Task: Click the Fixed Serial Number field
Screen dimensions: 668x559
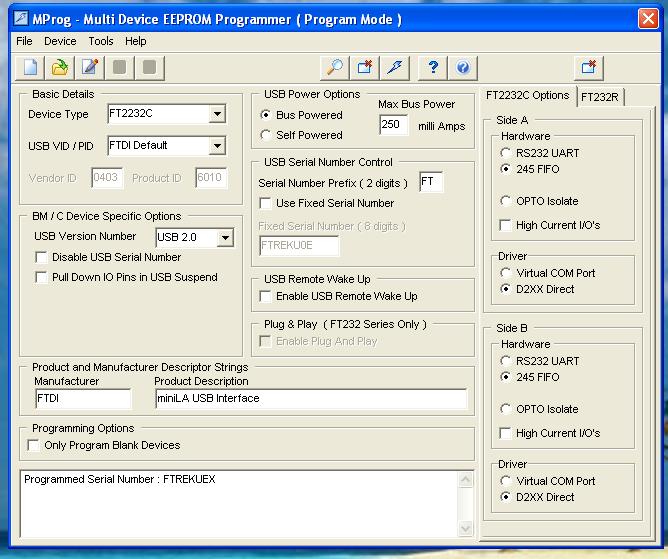Action: (299, 246)
